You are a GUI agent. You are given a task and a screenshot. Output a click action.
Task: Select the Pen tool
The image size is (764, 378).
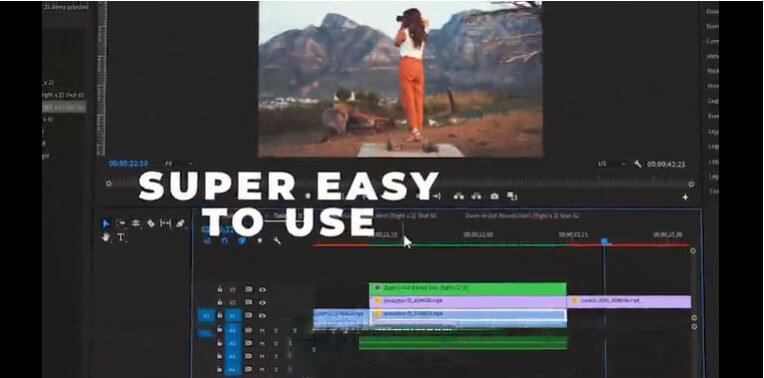[x=180, y=224]
